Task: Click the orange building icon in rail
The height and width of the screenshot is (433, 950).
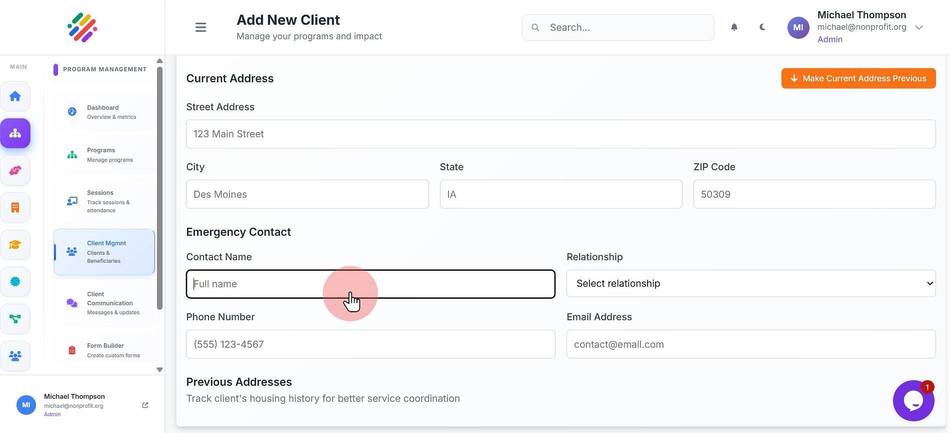Action: [15, 208]
